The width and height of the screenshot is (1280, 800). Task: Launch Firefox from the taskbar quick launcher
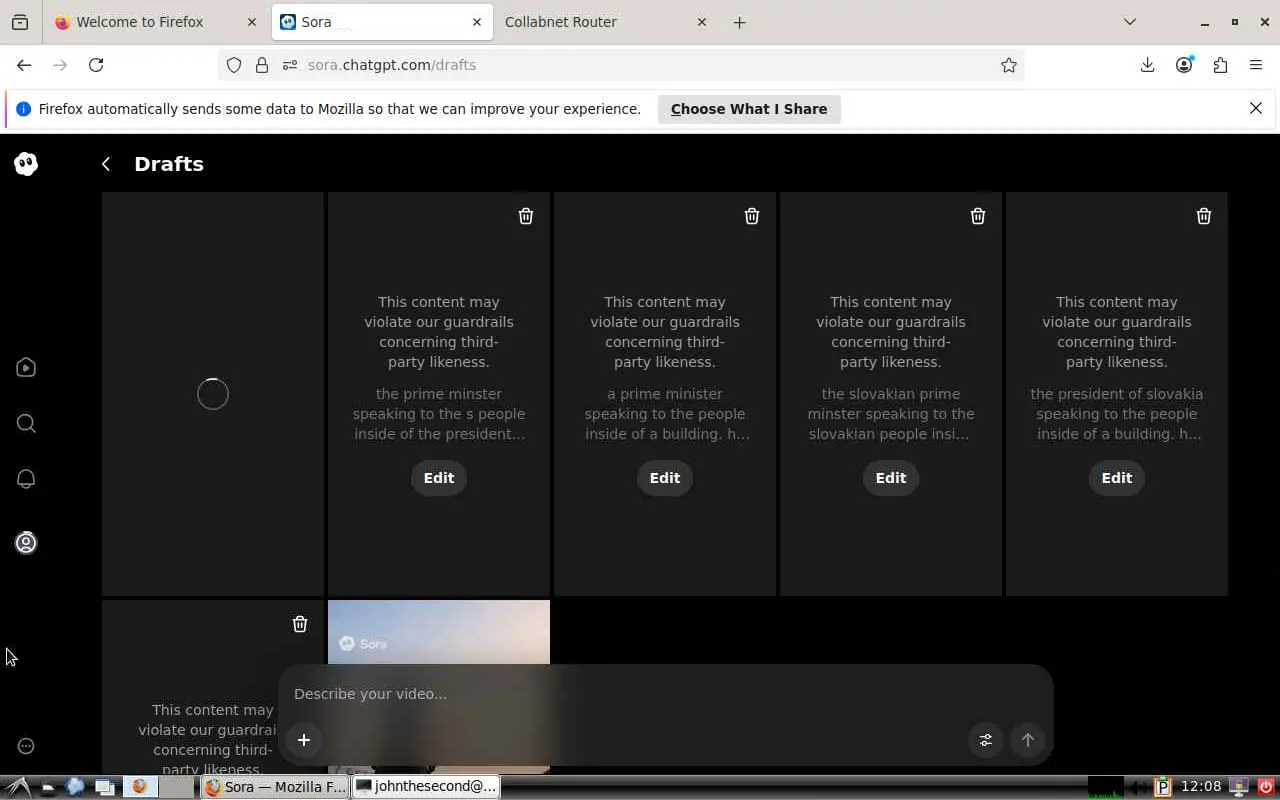pos(139,787)
